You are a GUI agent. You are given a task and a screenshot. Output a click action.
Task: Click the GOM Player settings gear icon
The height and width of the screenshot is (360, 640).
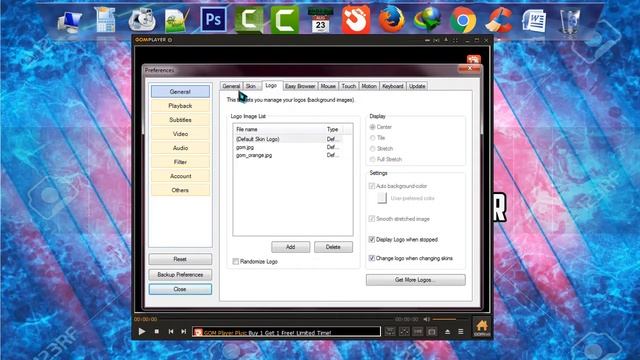pos(170,40)
